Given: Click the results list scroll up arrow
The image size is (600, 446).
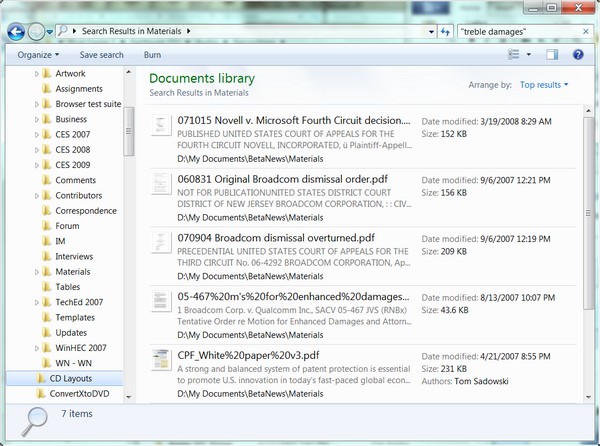Looking at the screenshot, I should click(588, 111).
